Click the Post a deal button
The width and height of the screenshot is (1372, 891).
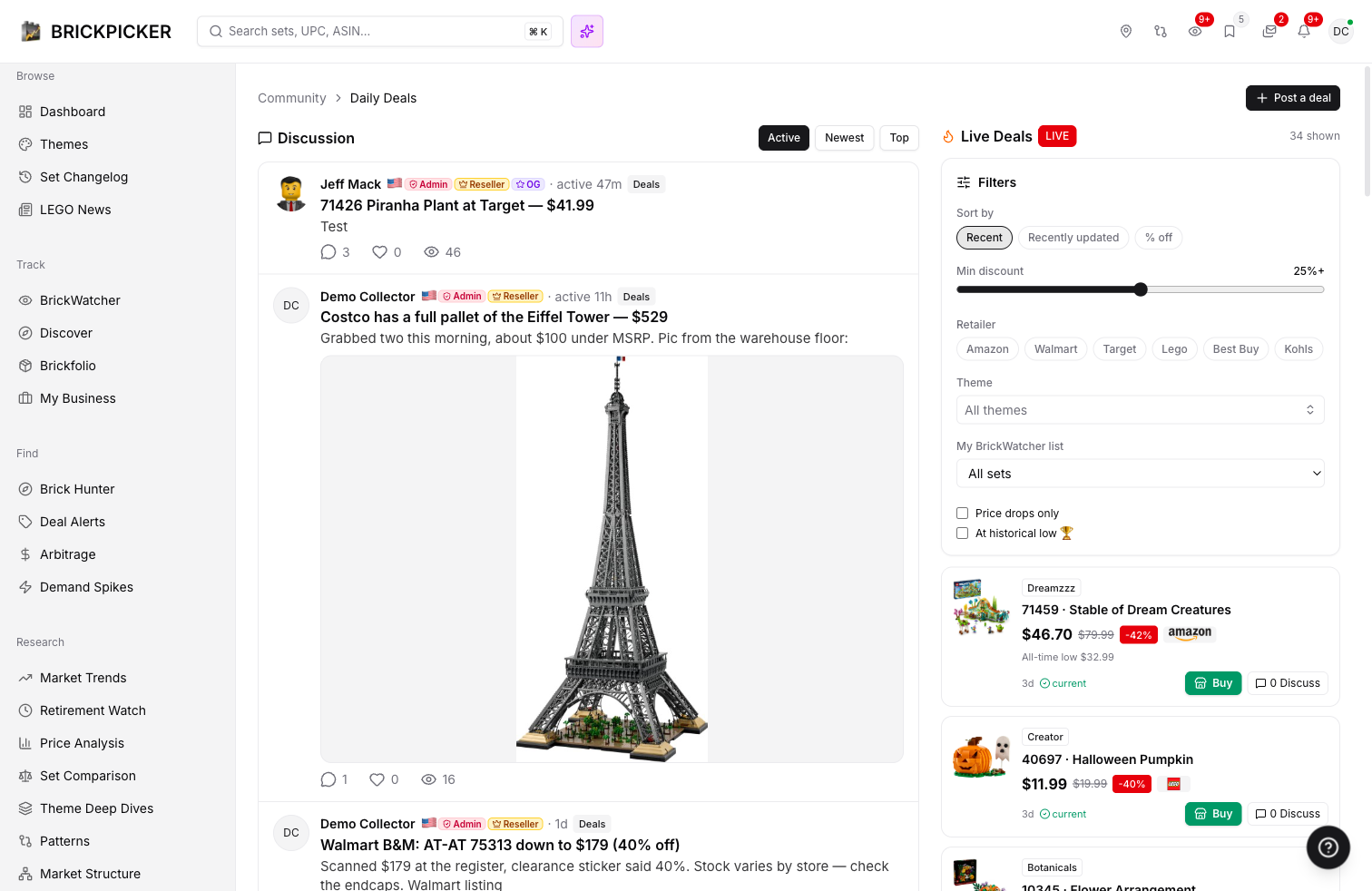coord(1293,98)
